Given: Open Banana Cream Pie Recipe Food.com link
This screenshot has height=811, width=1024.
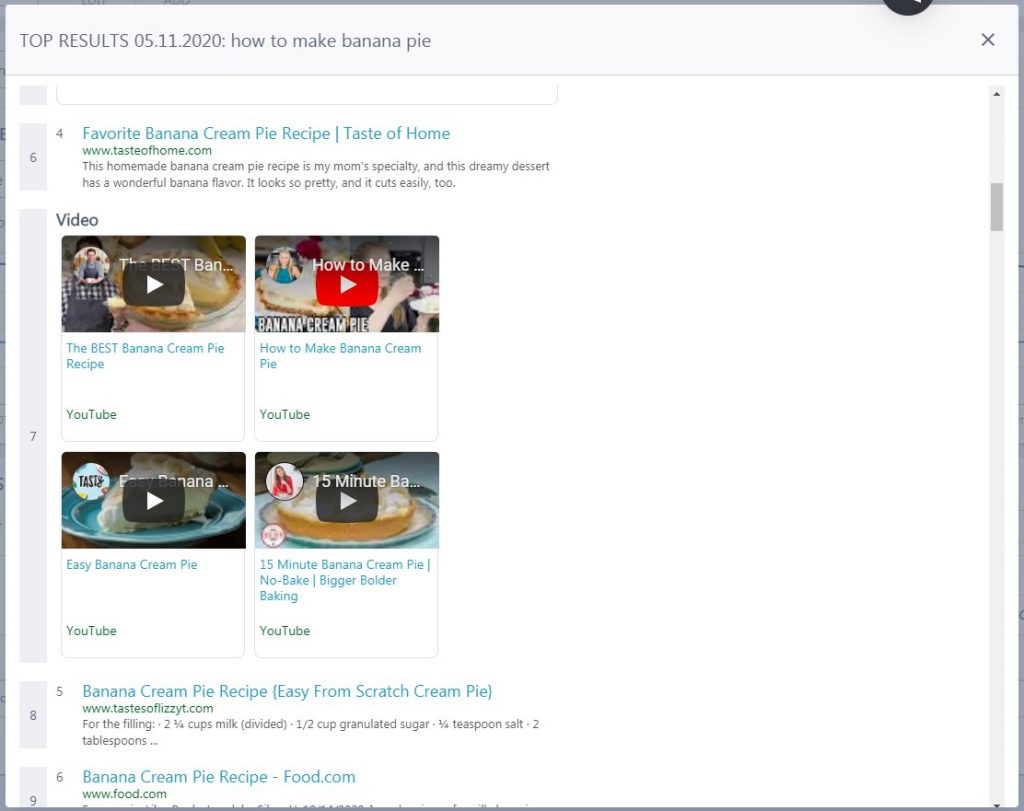Looking at the screenshot, I should [219, 776].
